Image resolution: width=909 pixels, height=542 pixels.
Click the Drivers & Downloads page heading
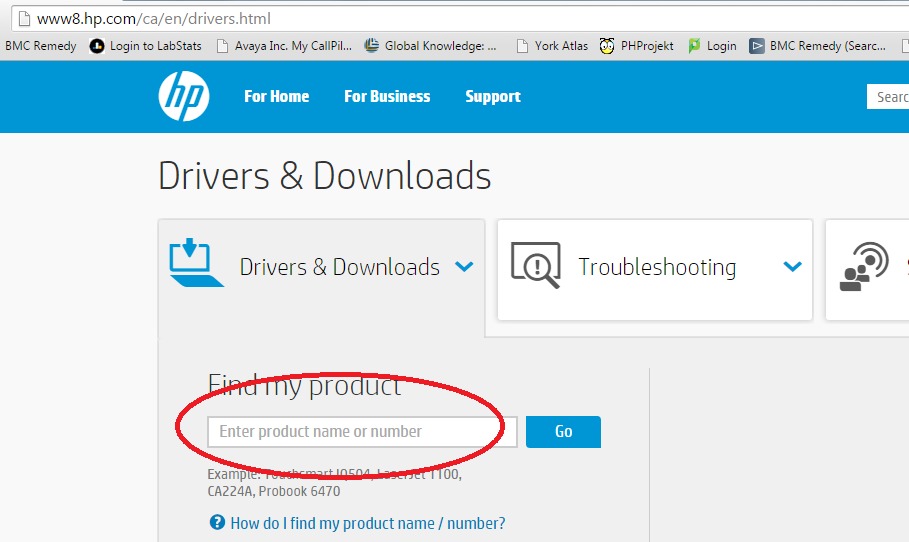pos(325,176)
